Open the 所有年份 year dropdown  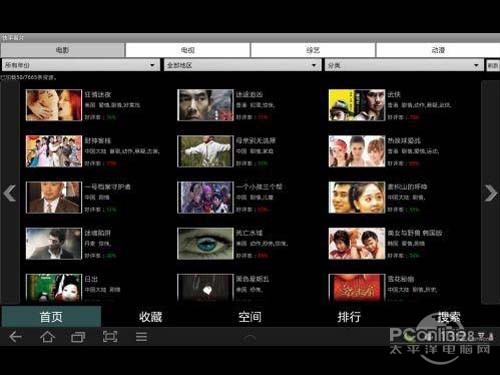(x=80, y=65)
